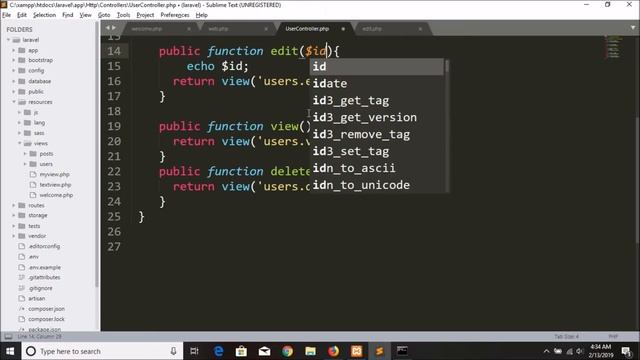The height and width of the screenshot is (360, 640).
Task: Expand the vendor folder
Action: coord(14,236)
